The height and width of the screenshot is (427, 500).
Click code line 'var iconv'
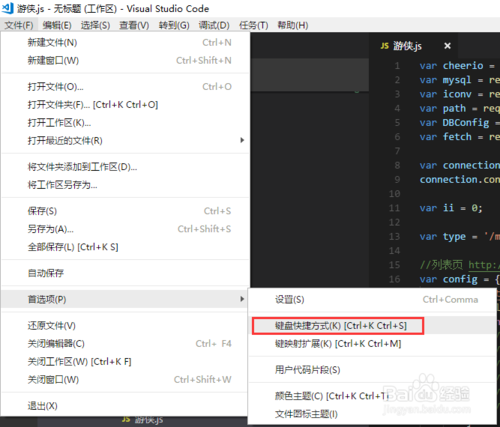pyautogui.click(x=460, y=94)
